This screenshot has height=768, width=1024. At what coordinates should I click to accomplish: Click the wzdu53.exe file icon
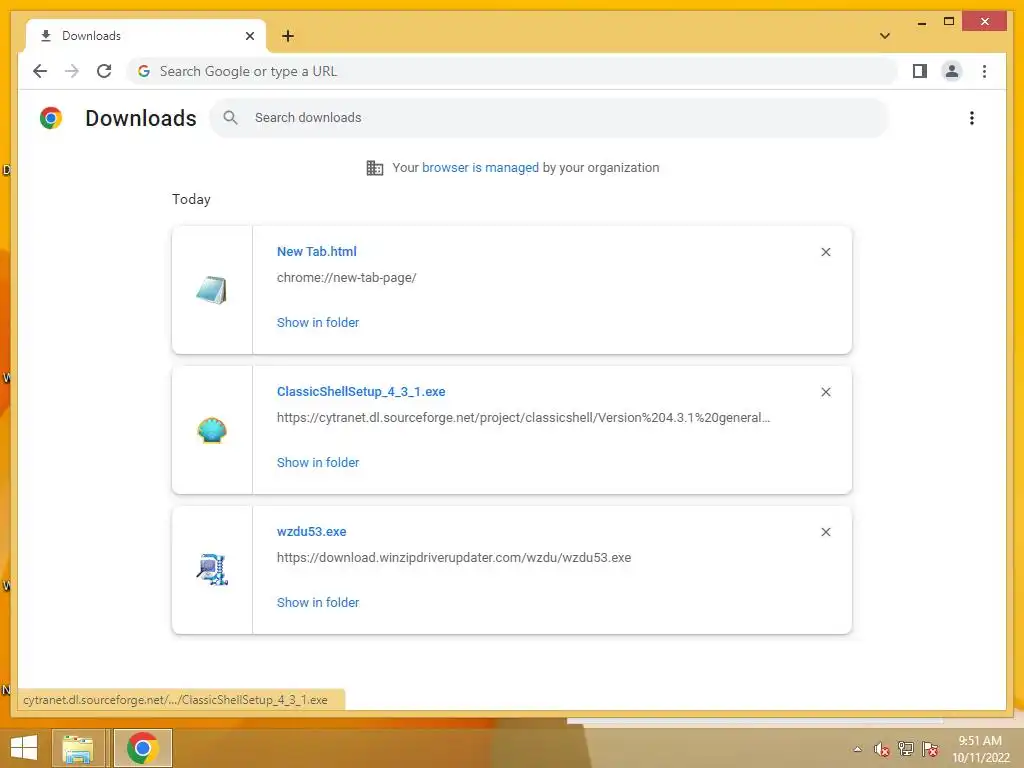212,569
